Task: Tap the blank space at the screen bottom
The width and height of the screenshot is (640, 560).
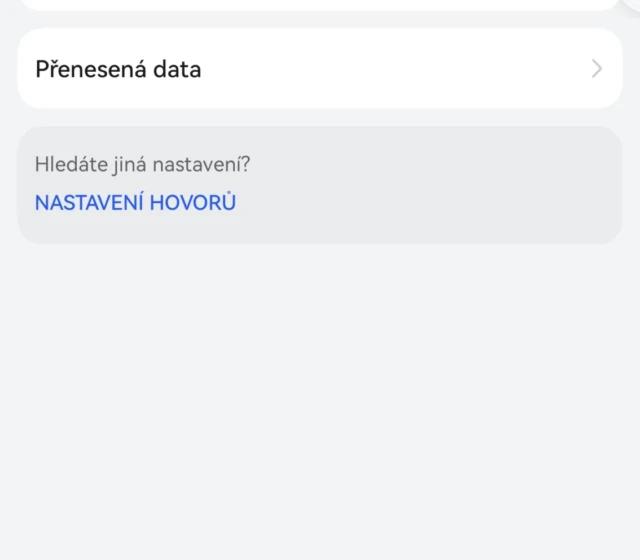Action: coord(320,520)
